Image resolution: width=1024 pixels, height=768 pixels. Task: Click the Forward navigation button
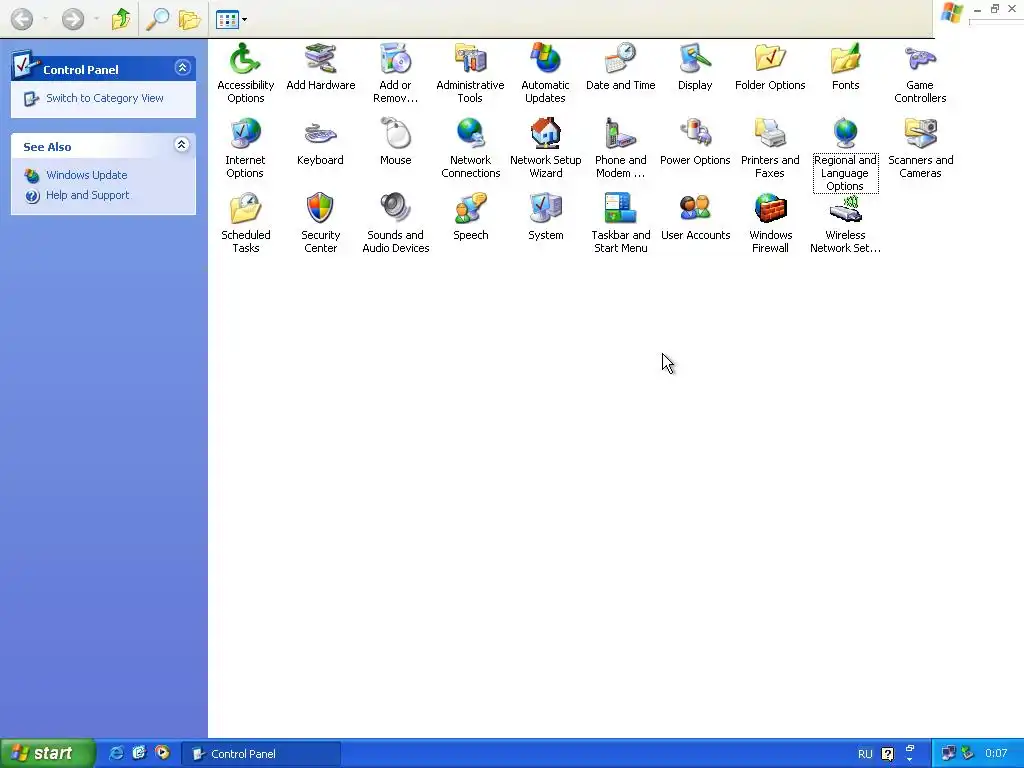pos(73,19)
